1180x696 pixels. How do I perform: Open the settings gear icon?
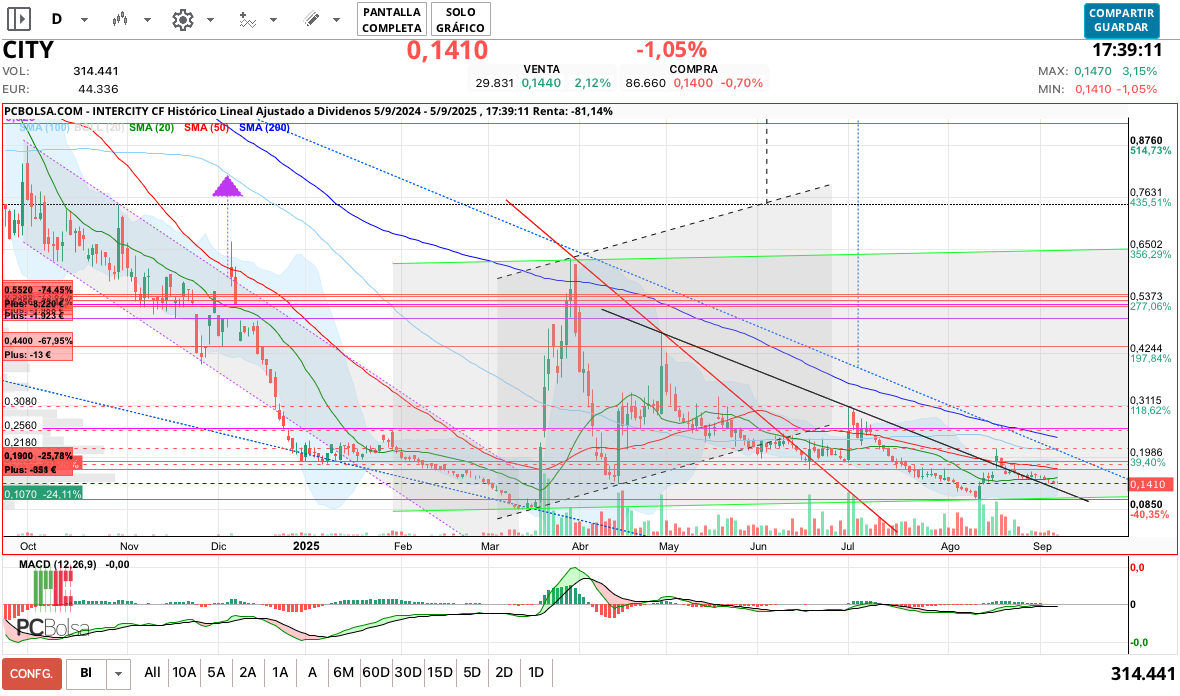(x=183, y=20)
